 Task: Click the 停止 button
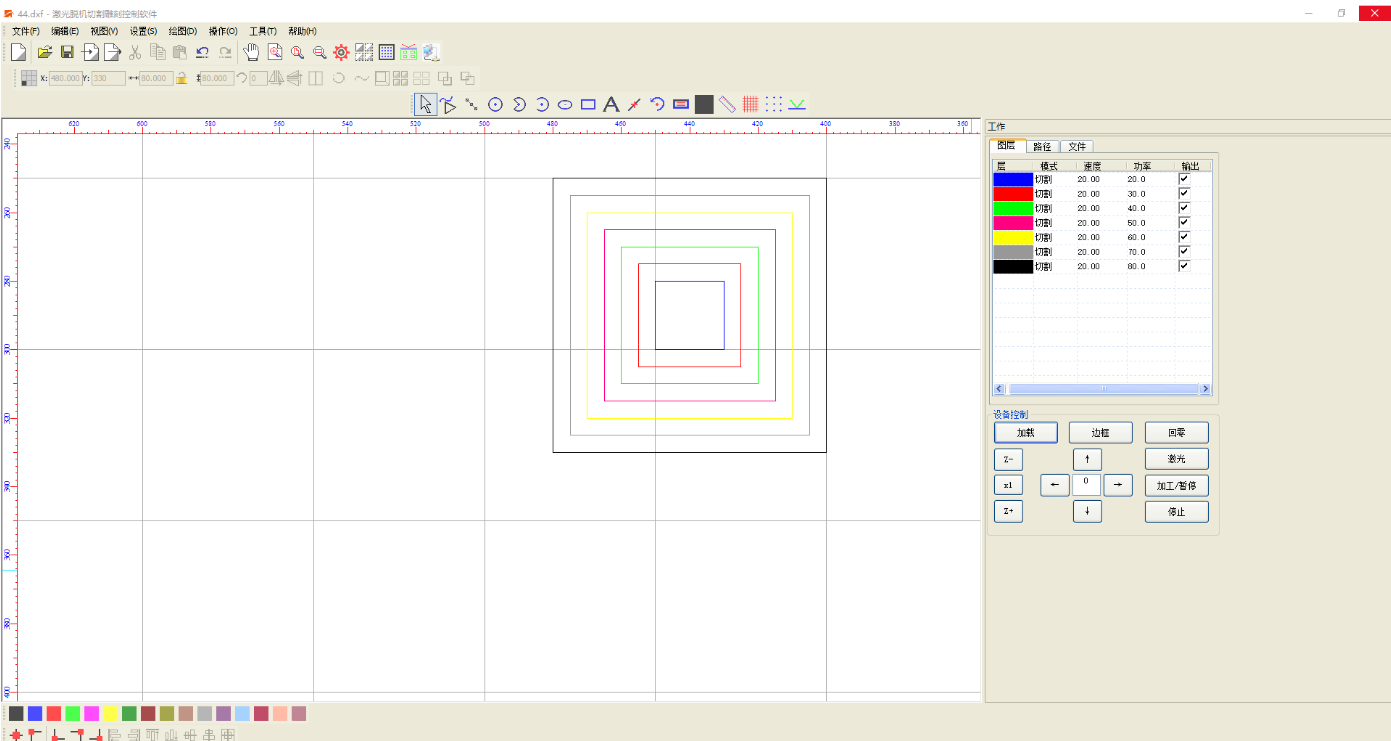[x=1177, y=511]
